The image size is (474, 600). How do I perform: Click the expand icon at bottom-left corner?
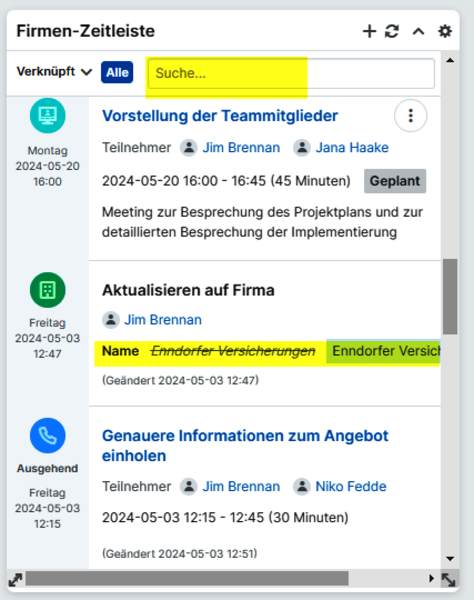pyautogui.click(x=15, y=580)
